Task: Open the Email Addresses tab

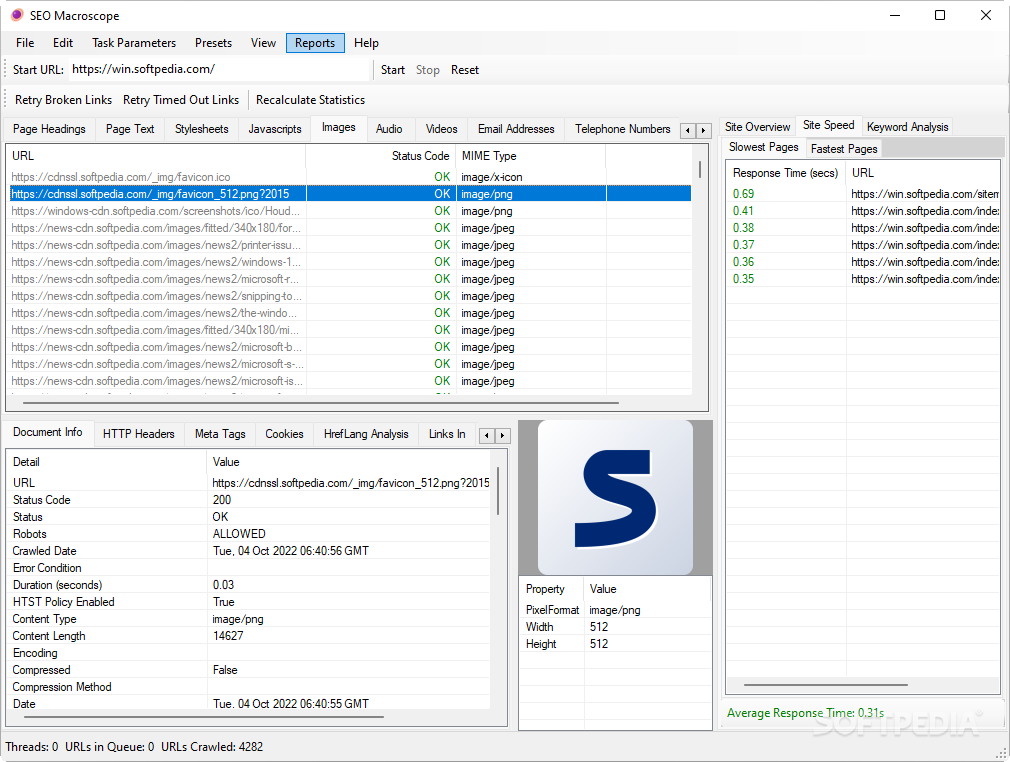Action: pos(516,129)
